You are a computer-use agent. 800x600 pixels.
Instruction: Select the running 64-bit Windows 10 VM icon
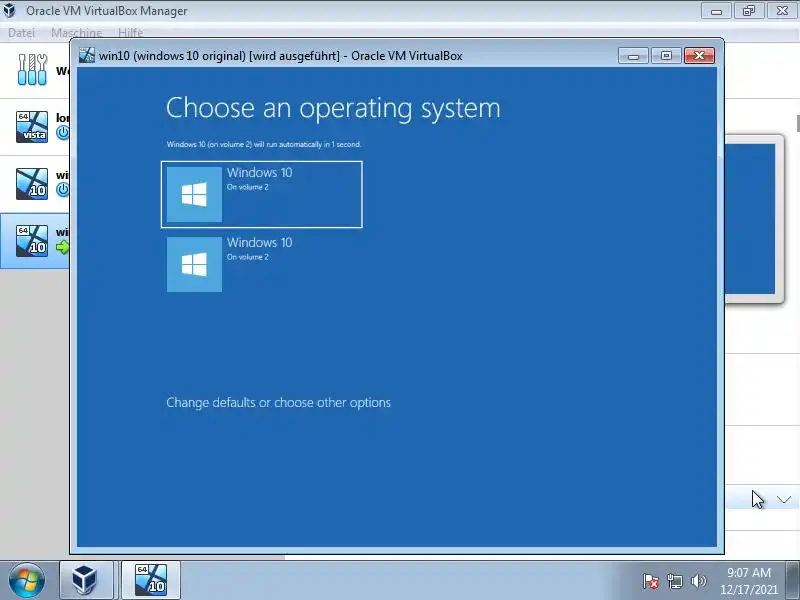pos(32,241)
